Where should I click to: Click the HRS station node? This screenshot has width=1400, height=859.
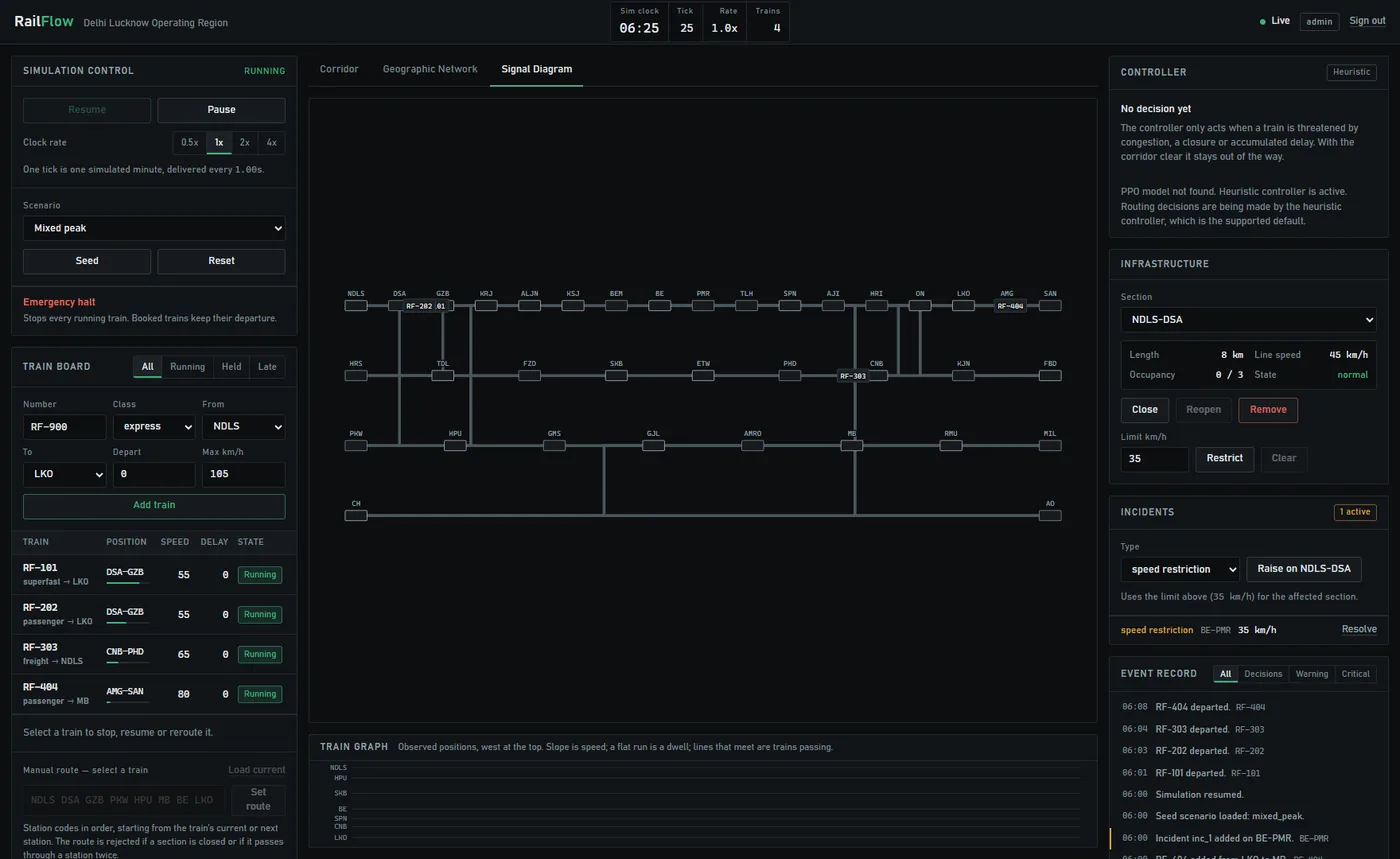[356, 376]
